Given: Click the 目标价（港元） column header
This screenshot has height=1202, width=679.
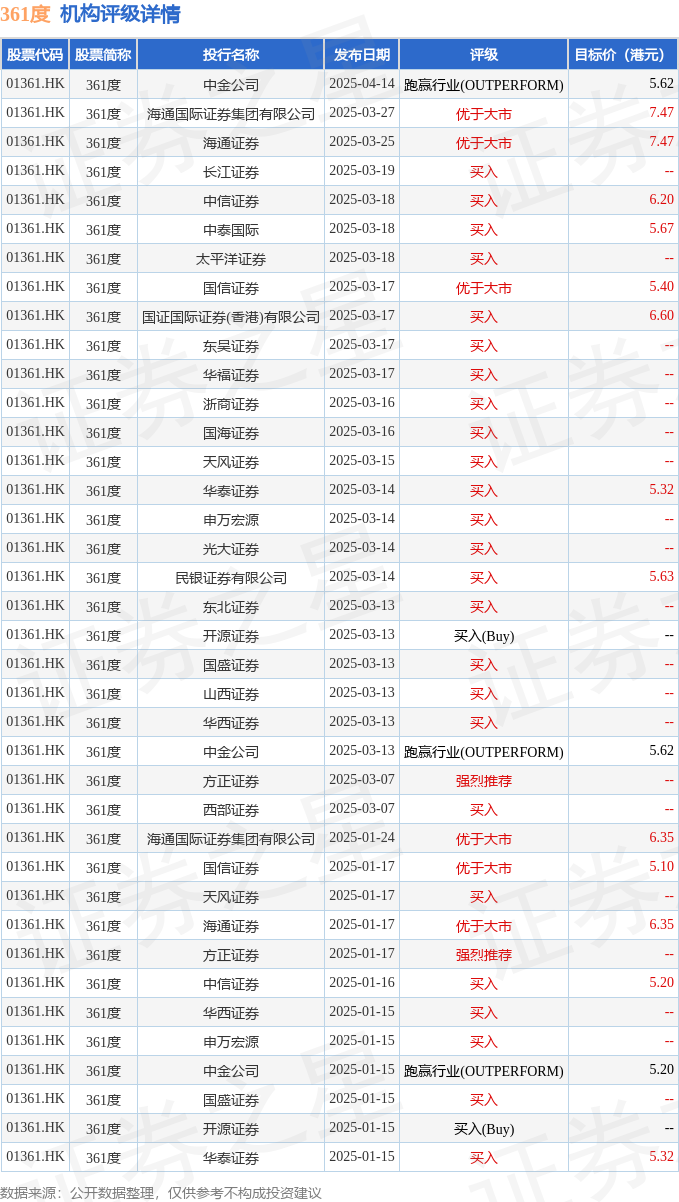Looking at the screenshot, I should (623, 55).
